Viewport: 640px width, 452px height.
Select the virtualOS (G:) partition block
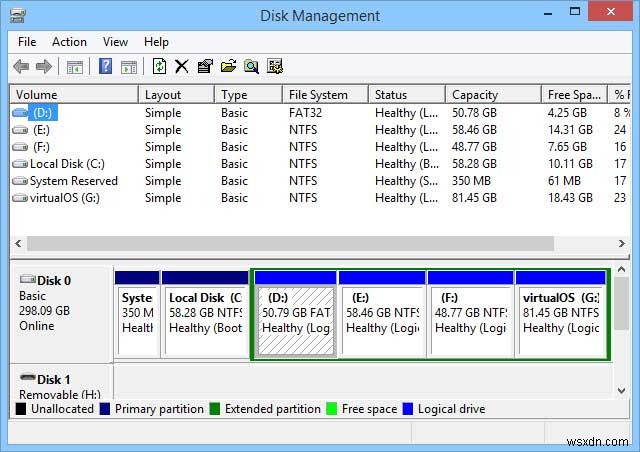tap(560, 314)
